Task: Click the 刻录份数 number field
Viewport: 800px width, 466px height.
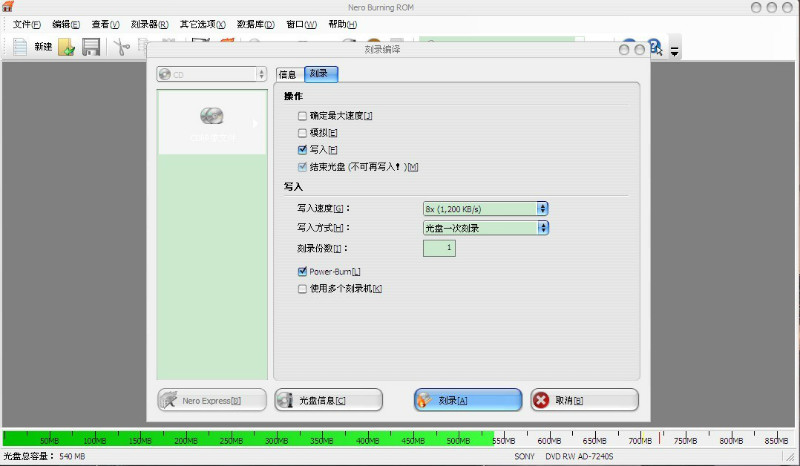Action: (439, 248)
